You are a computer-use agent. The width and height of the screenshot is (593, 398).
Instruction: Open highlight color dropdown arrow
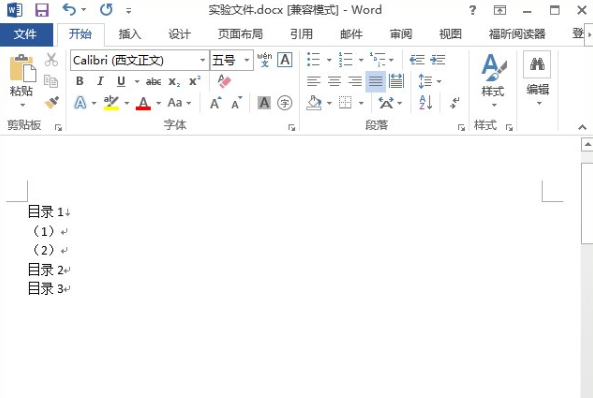[x=126, y=103]
